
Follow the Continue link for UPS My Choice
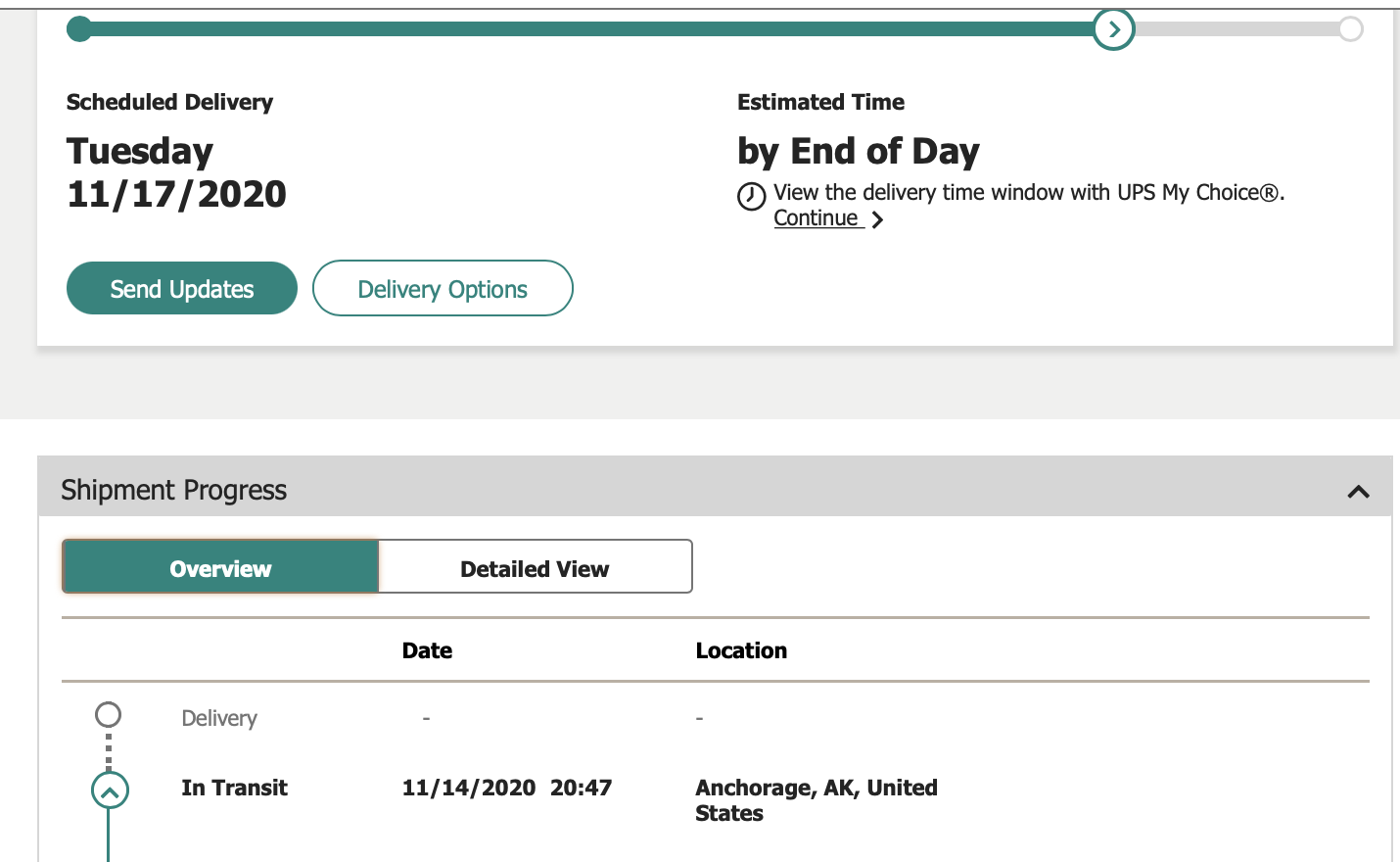coord(817,218)
